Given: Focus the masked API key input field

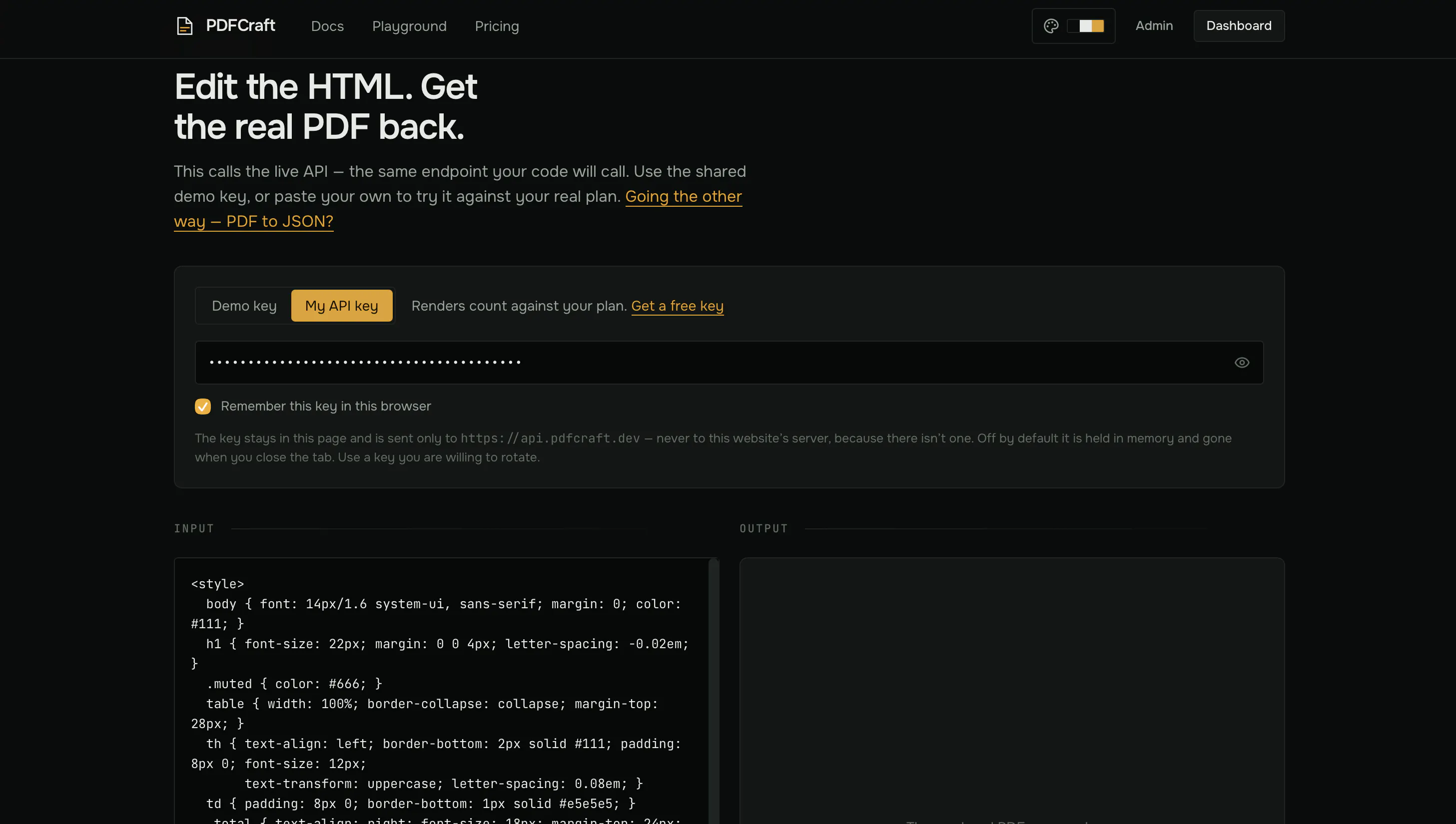Looking at the screenshot, I should 729,363.
